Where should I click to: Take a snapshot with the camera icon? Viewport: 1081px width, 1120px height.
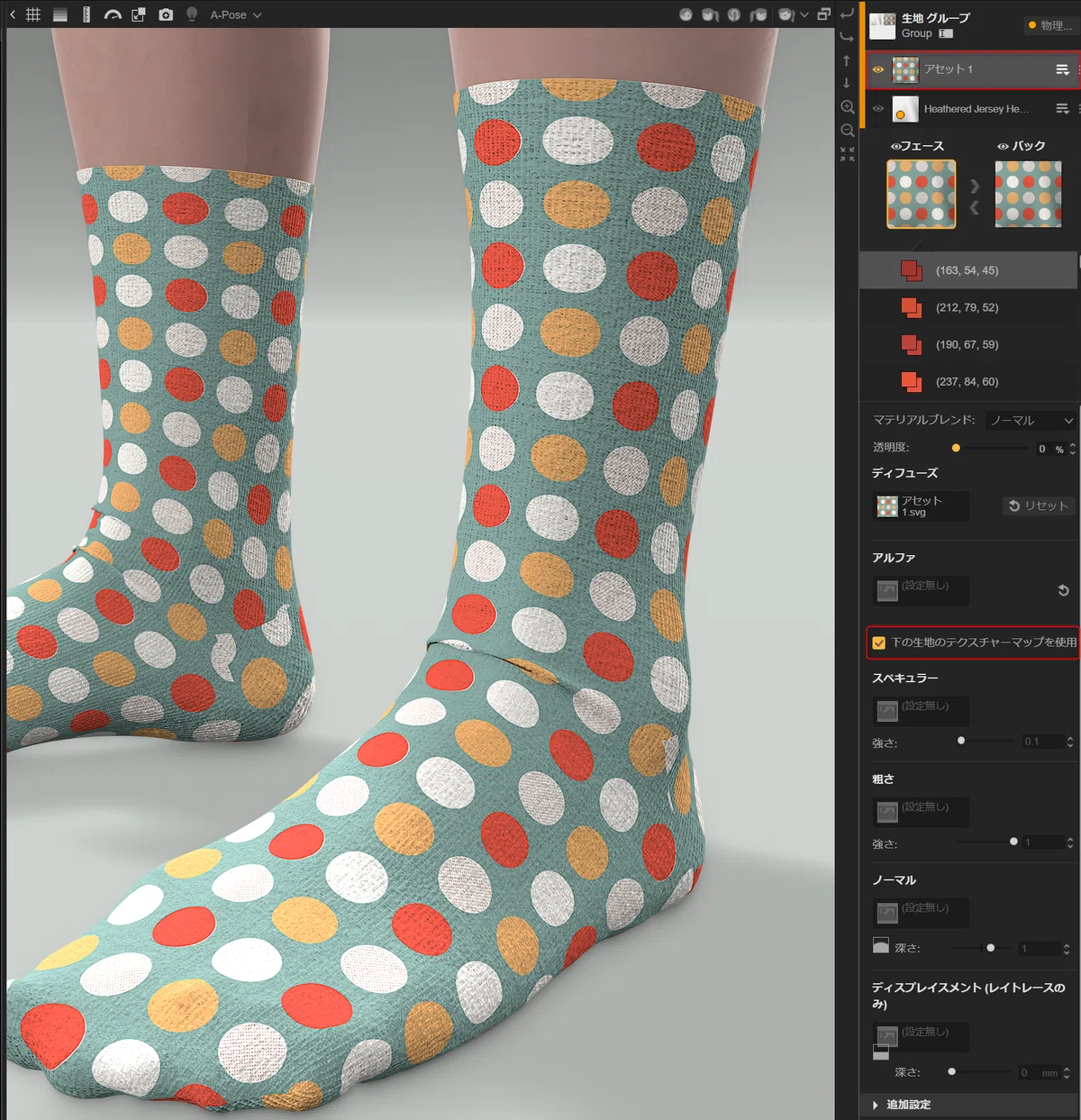[x=166, y=14]
